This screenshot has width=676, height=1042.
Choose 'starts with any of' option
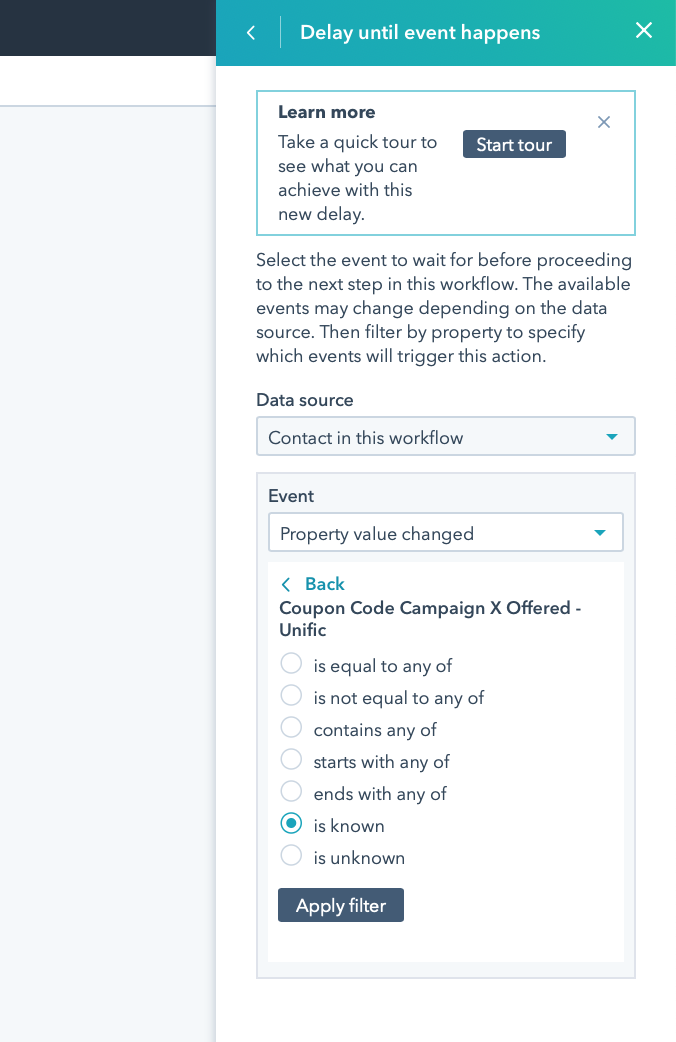click(291, 759)
